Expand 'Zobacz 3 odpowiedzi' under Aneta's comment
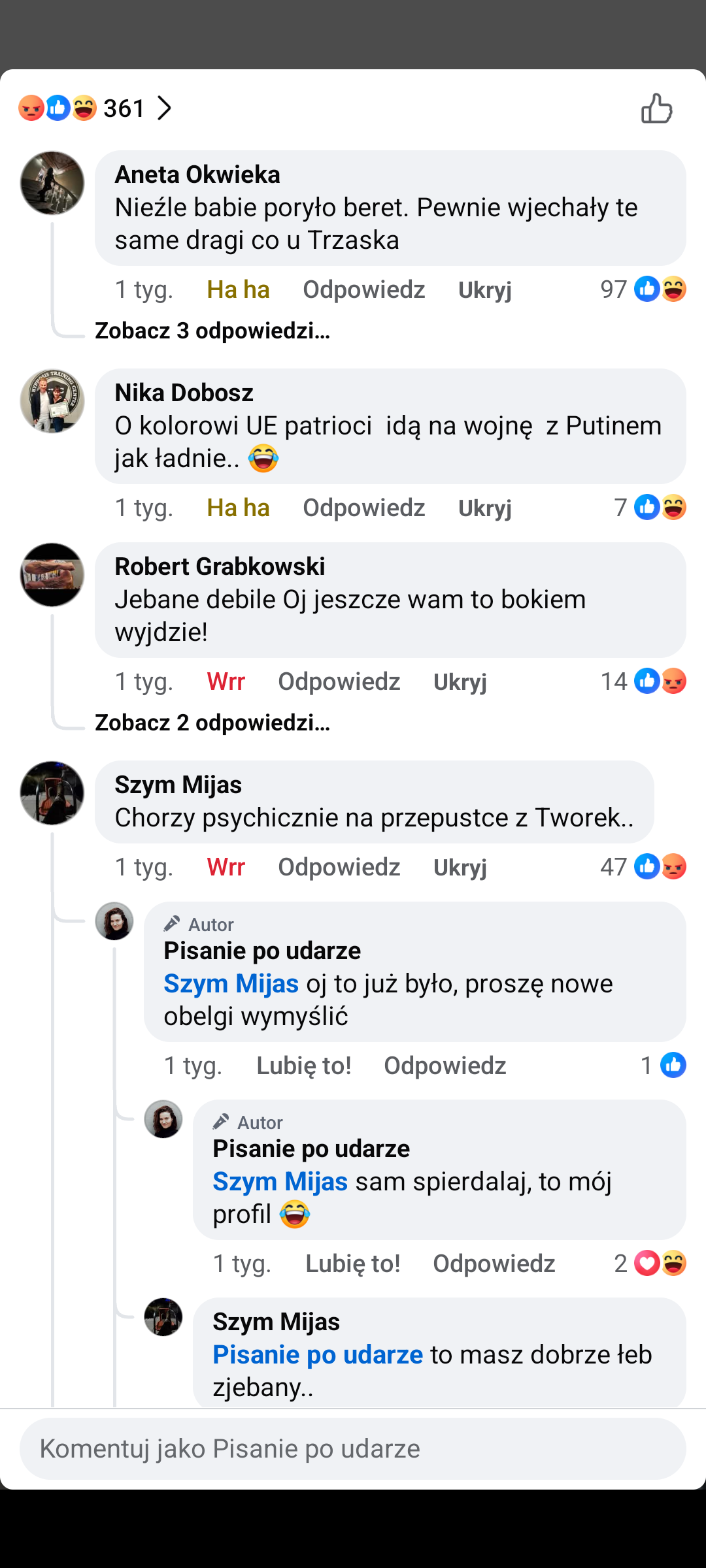The width and height of the screenshot is (706, 1568). 212,331
